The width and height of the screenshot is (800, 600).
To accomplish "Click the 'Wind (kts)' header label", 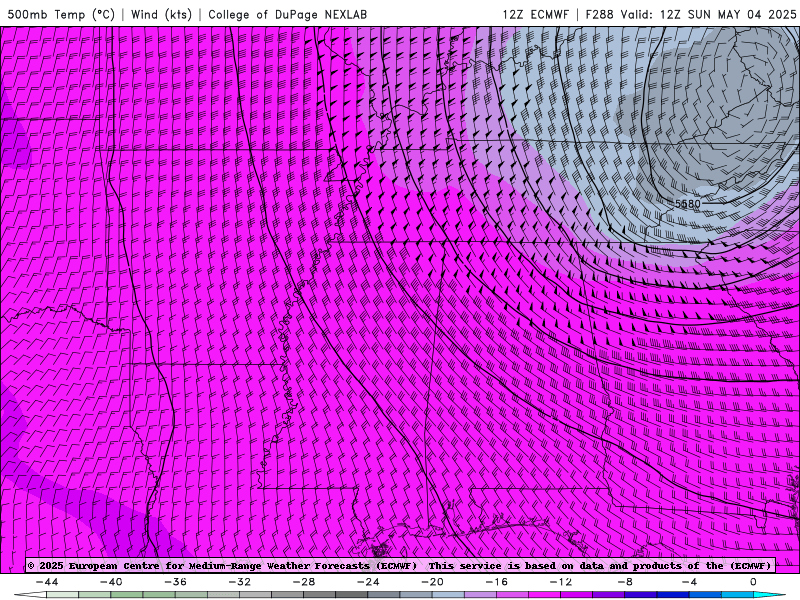I will [x=161, y=14].
